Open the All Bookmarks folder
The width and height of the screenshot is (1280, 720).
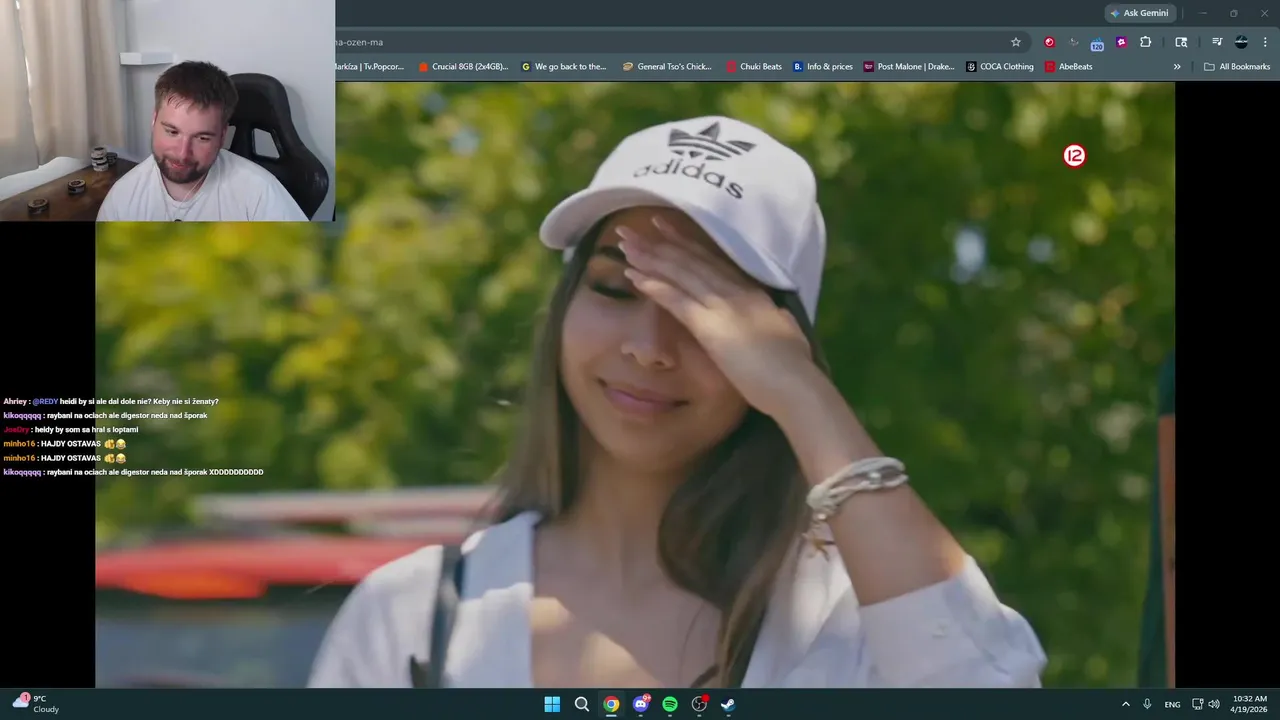(1237, 67)
